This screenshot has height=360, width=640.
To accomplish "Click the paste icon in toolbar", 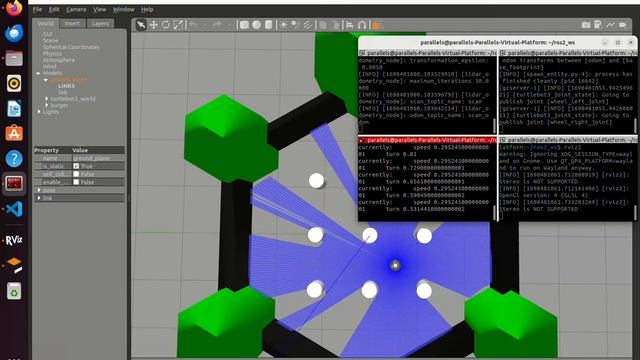I will (x=335, y=25).
